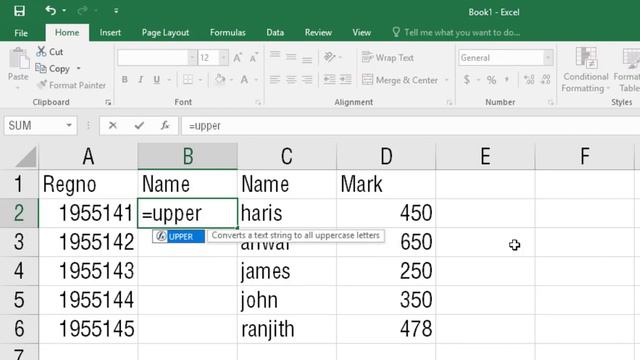Screen dimensions: 640x360
Task: Toggle Underline formatting
Action: pos(156,80)
